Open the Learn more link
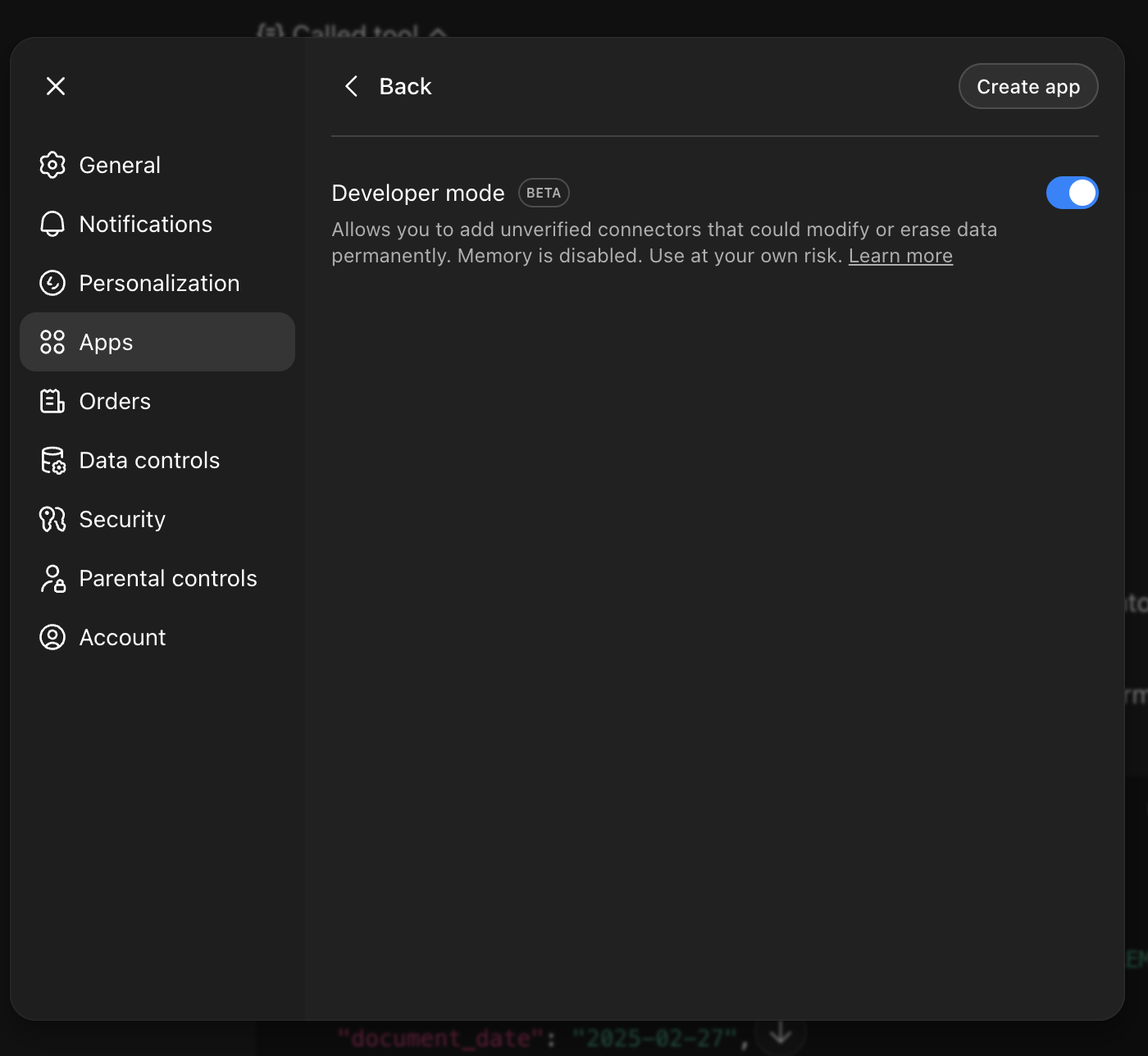Viewport: 1148px width, 1056px height. [x=900, y=256]
